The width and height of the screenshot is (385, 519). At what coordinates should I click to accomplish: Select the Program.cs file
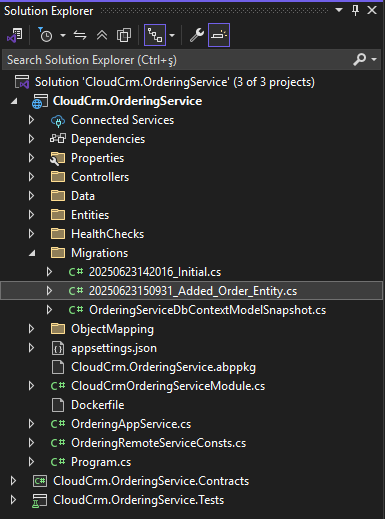(101, 462)
